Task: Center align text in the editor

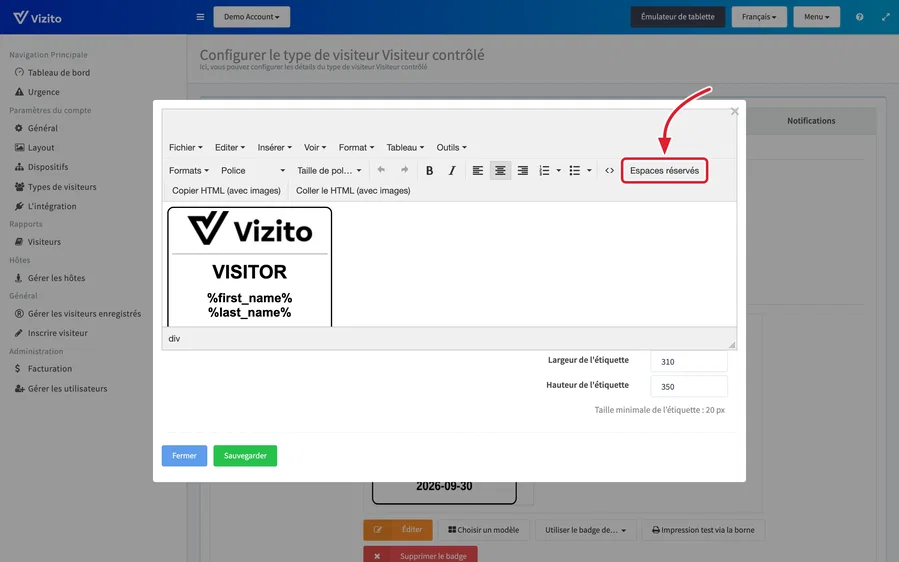Action: (500, 170)
